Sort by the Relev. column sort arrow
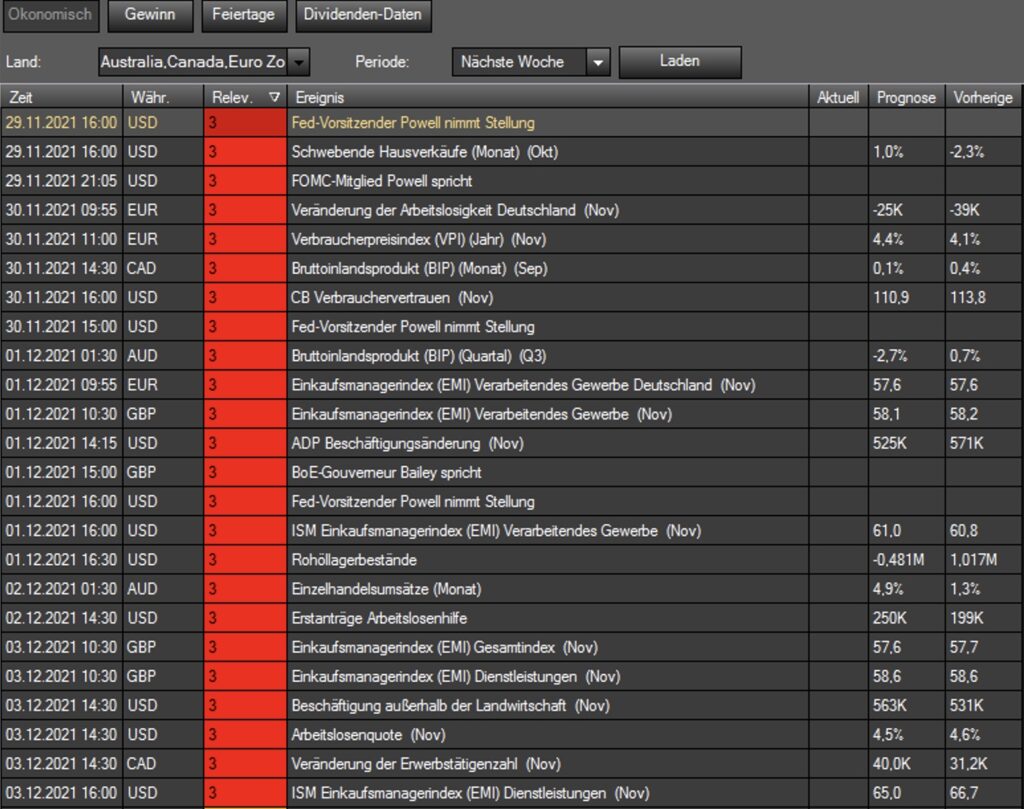 [274, 98]
